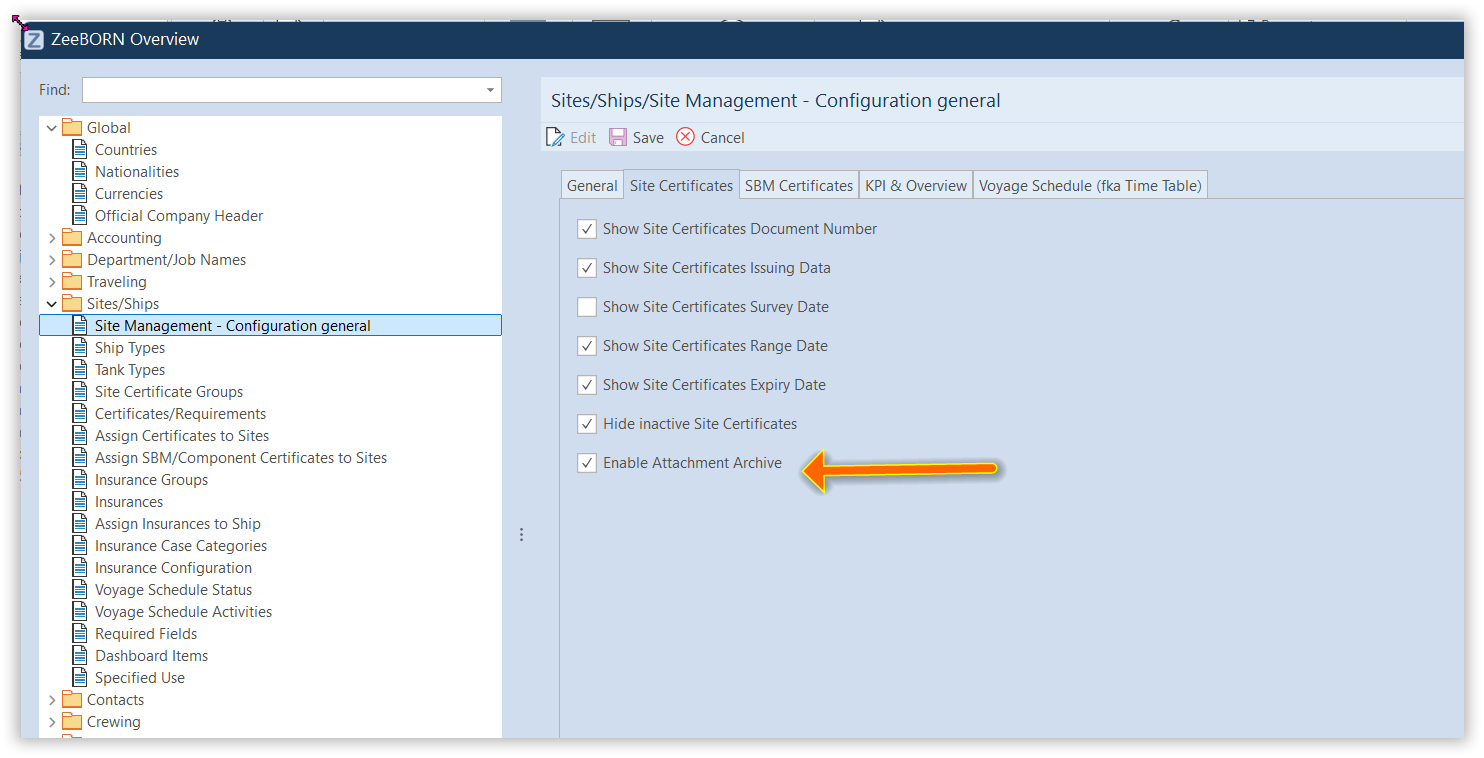Open Assign Certificates to Sites item
The image size is (1484, 758).
182,436
